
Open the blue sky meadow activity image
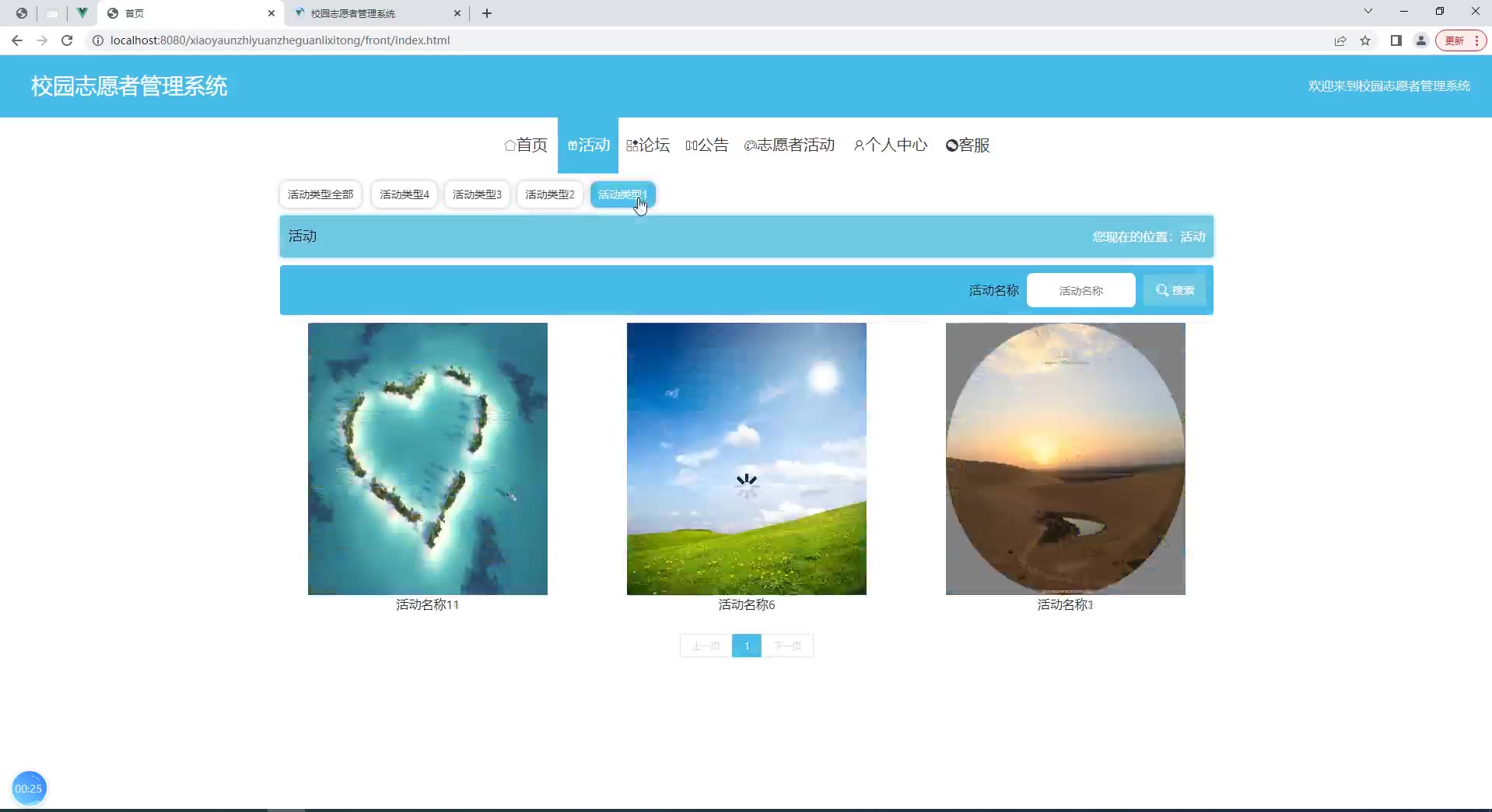coord(747,459)
